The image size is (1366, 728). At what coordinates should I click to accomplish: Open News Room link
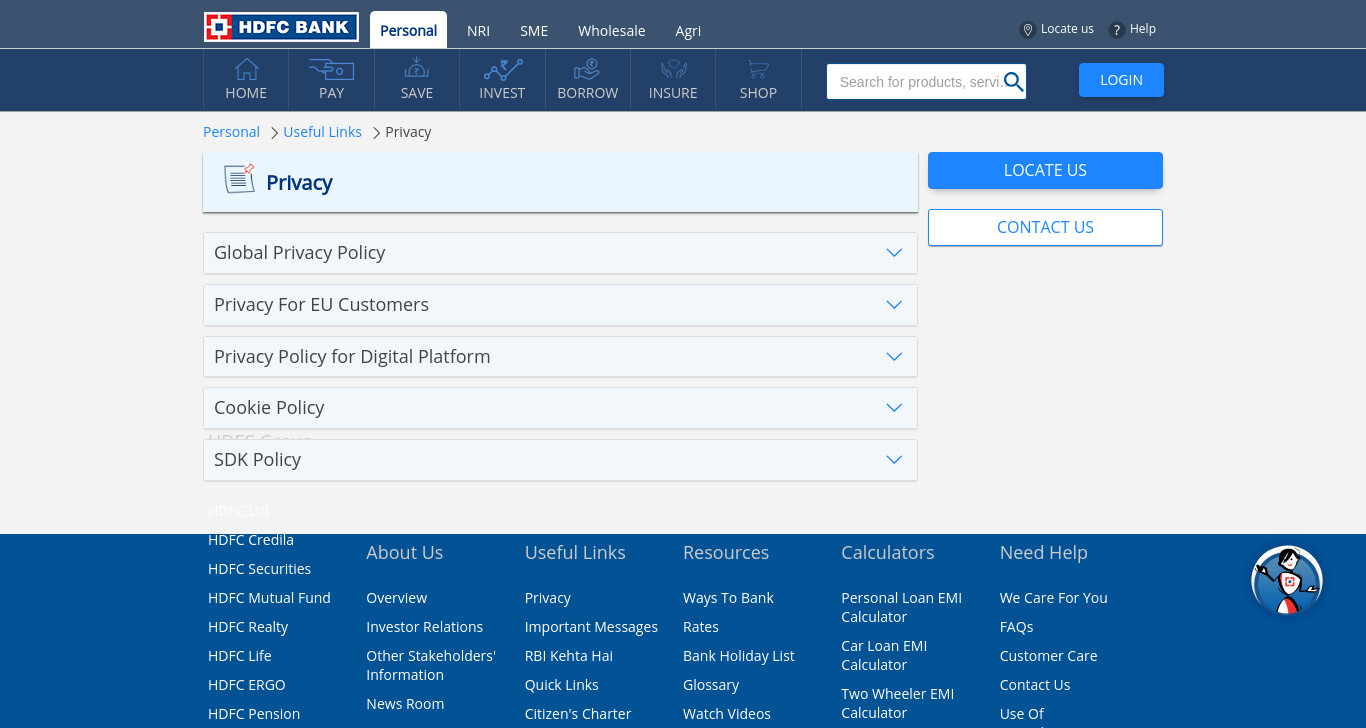[405, 704]
